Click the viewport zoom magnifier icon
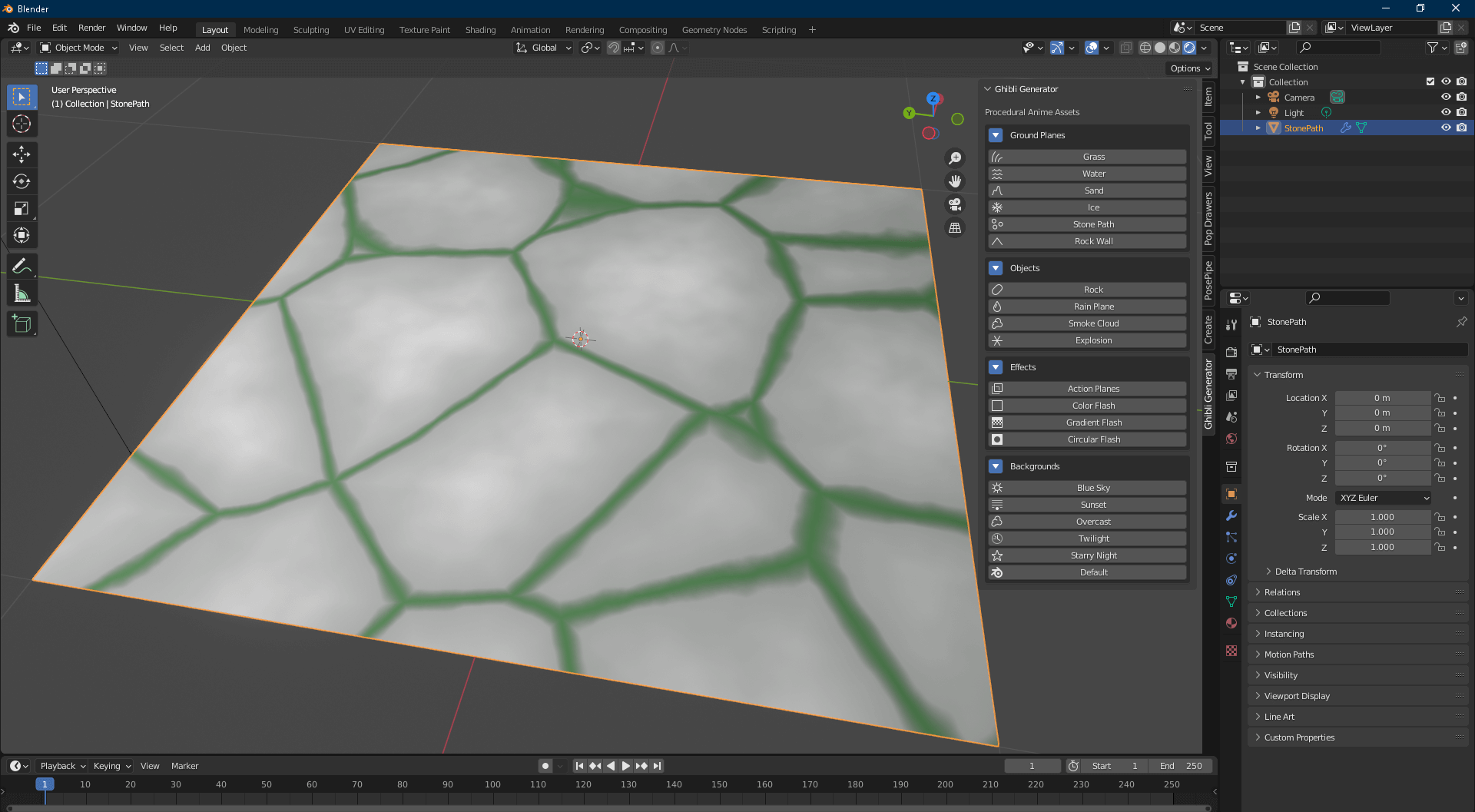 (x=955, y=158)
